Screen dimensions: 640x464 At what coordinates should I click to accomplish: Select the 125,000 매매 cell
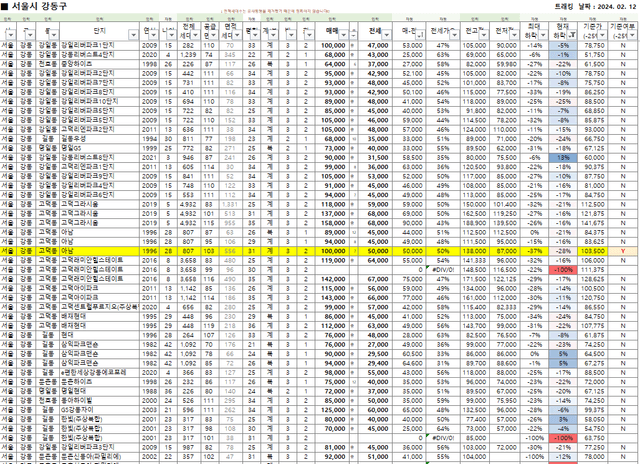(x=332, y=410)
